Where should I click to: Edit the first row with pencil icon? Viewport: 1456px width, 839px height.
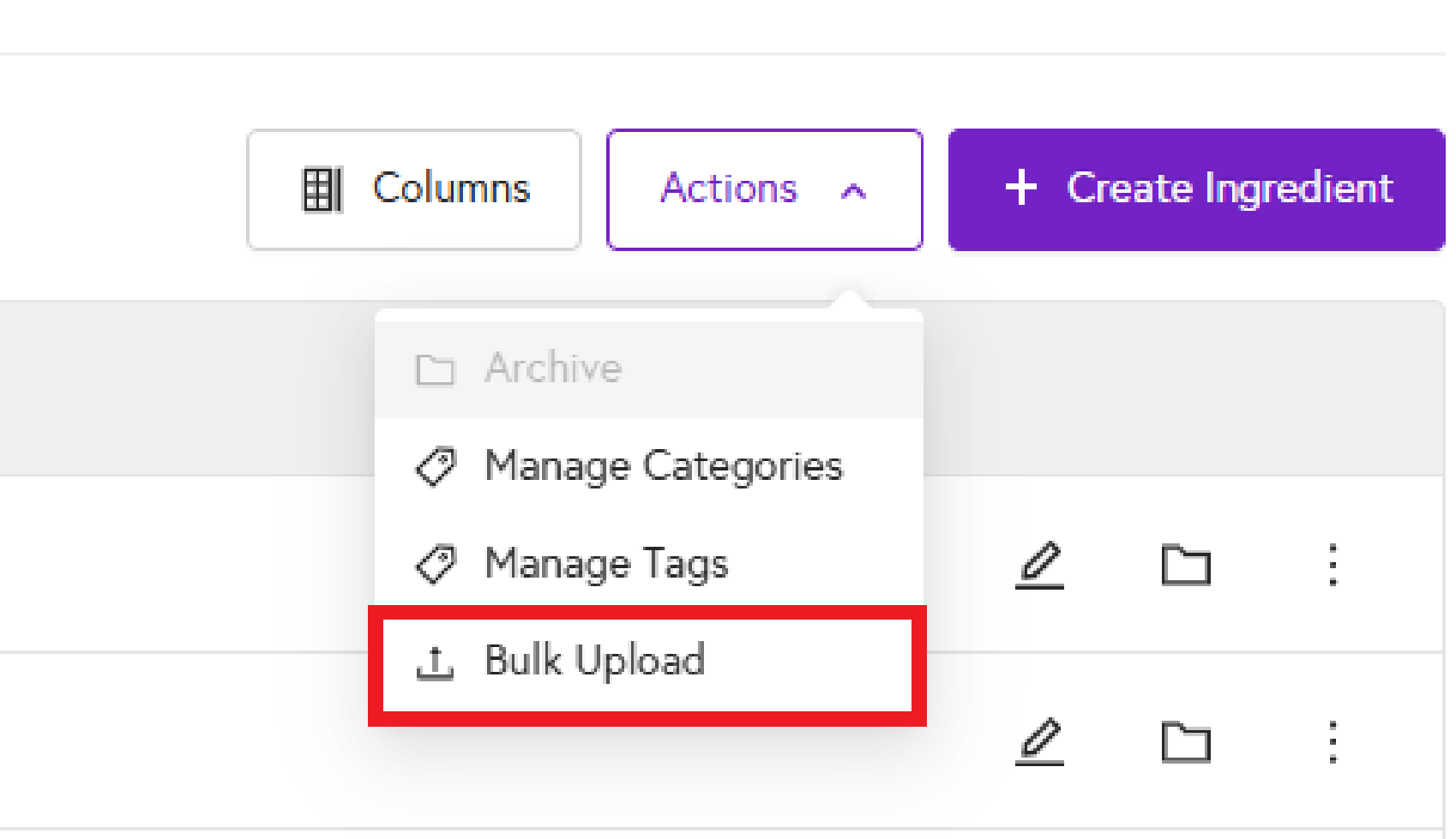(1039, 565)
